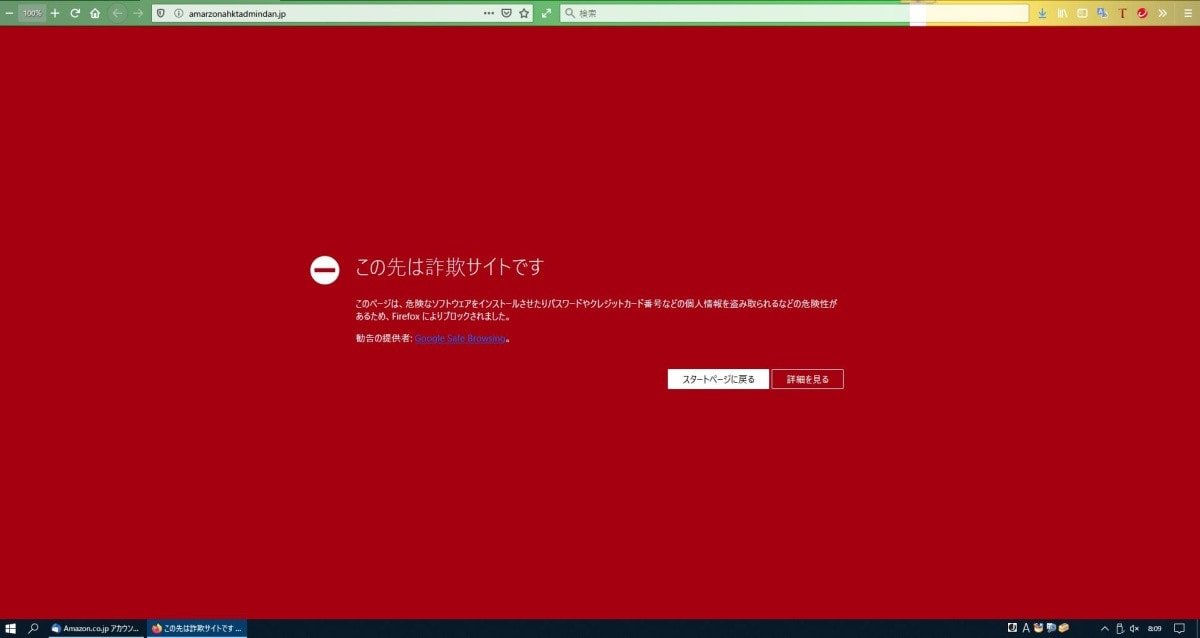Switch to Amazon.co.jp taskbar window
The image size is (1200, 638).
point(96,628)
